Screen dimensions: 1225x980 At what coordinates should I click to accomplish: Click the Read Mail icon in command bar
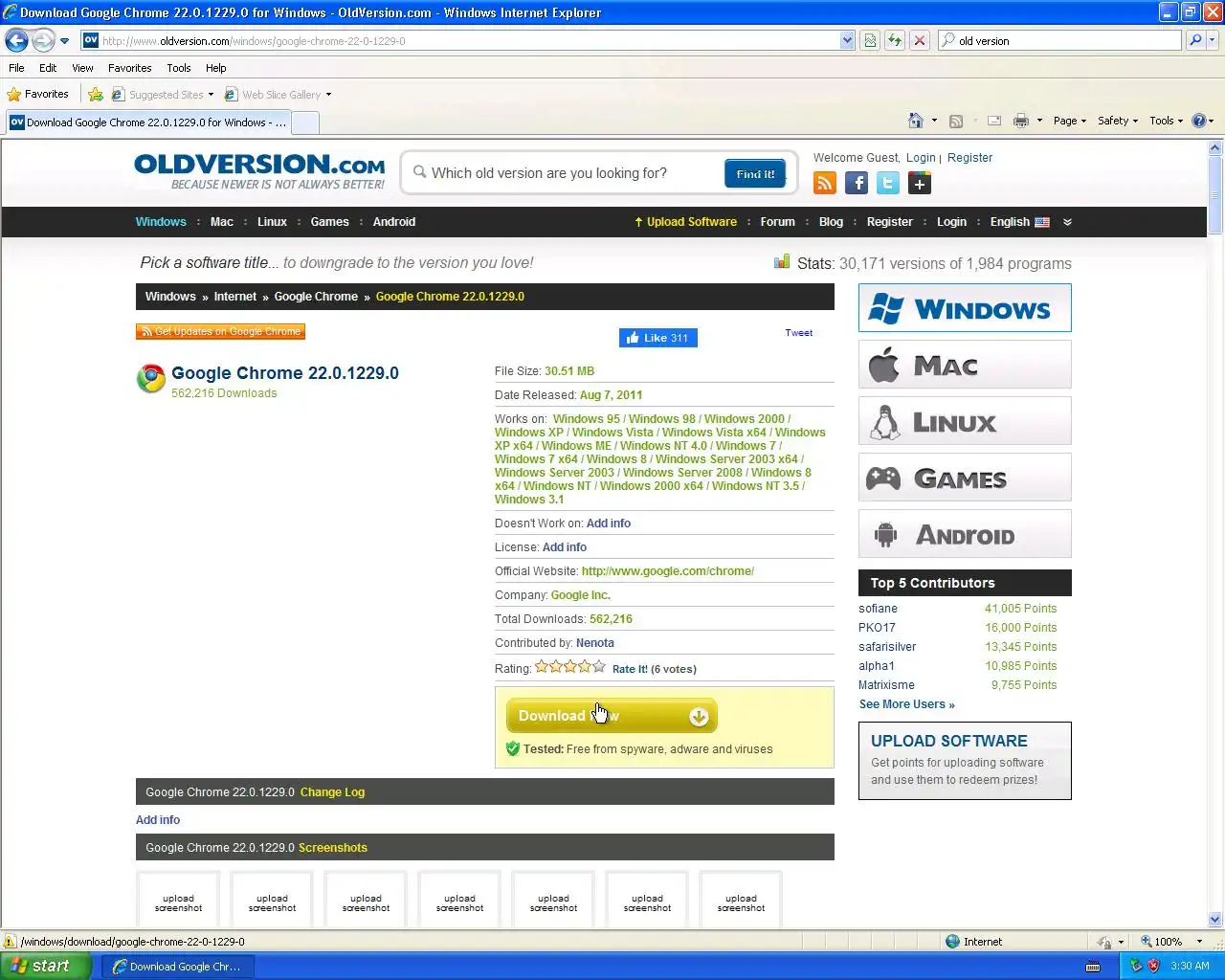[994, 121]
